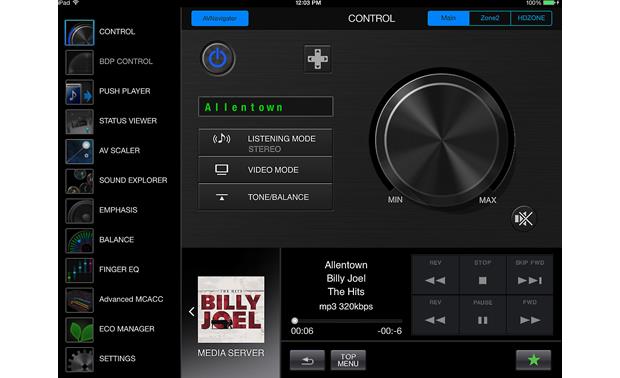Select the PUSH PLAYER menu label
620x378 pixels.
tap(125, 91)
